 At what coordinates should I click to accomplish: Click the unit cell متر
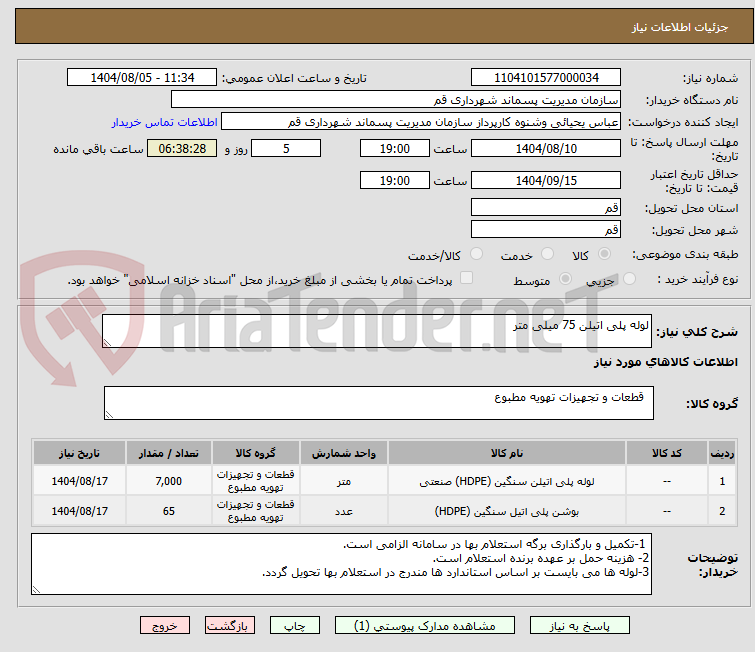tap(344, 481)
